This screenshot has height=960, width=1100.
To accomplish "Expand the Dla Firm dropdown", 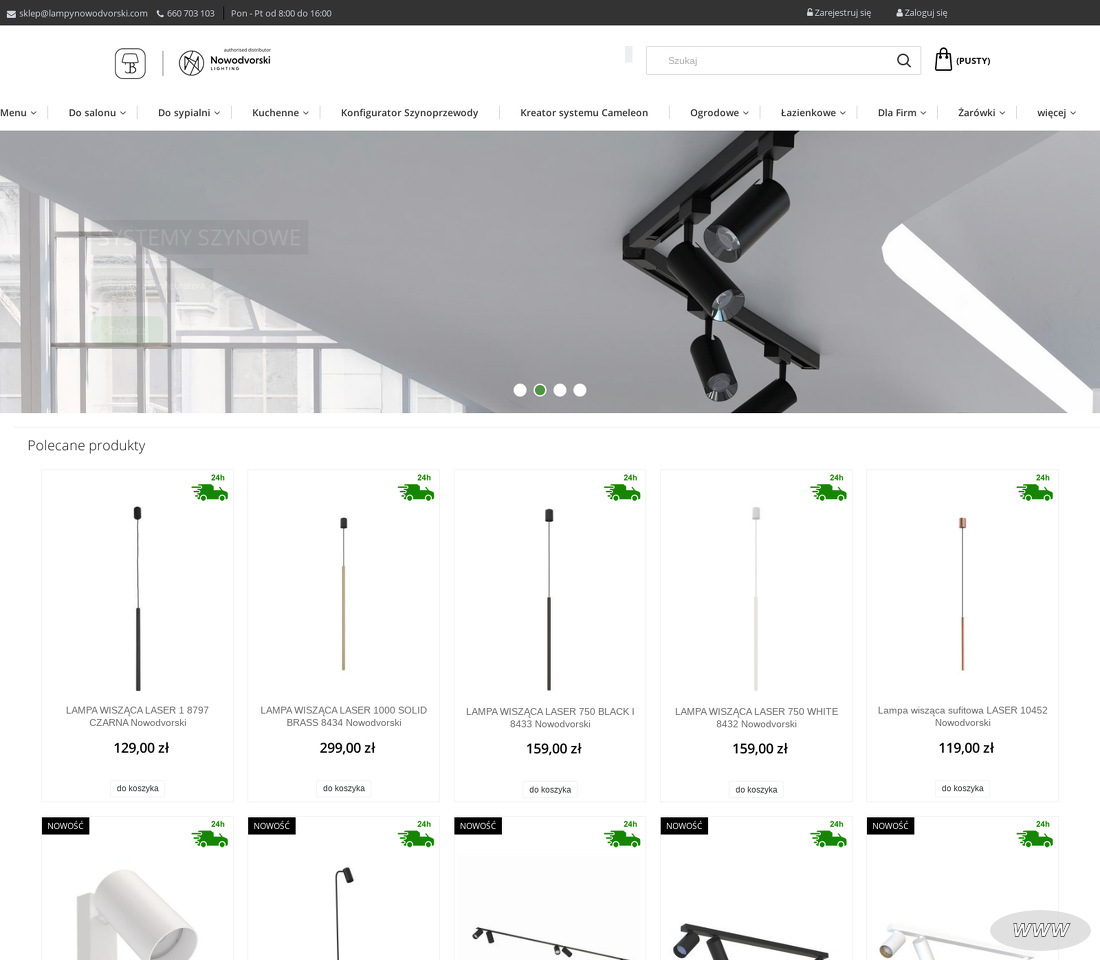I will click(902, 113).
